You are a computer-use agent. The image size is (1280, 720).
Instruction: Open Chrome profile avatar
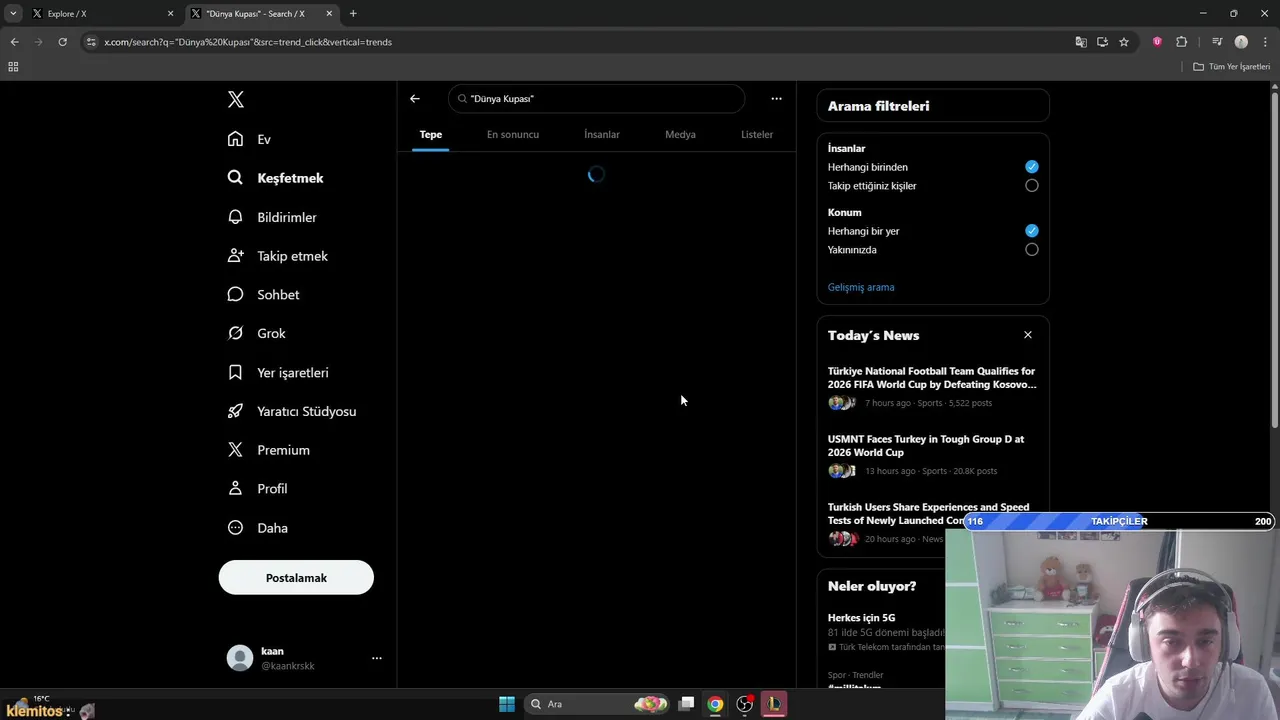pyautogui.click(x=1241, y=42)
